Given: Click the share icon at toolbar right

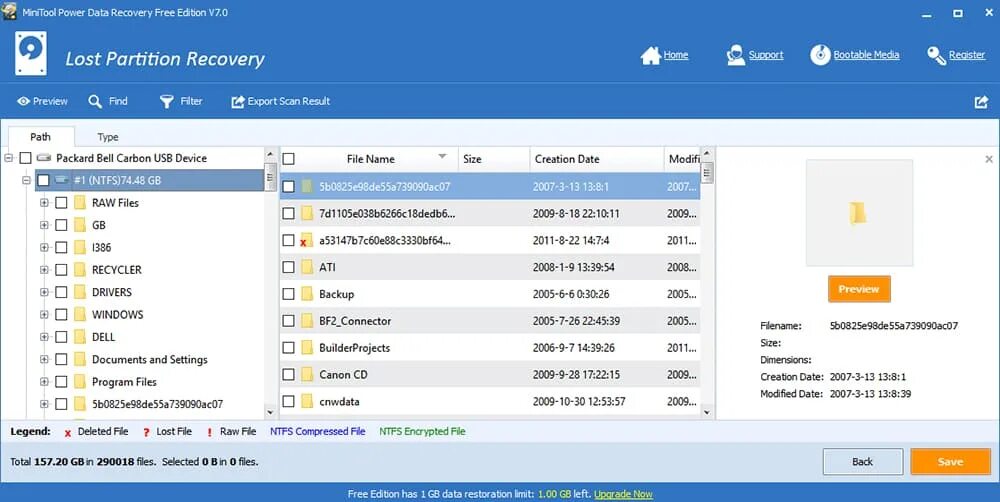Looking at the screenshot, I should coord(982,101).
